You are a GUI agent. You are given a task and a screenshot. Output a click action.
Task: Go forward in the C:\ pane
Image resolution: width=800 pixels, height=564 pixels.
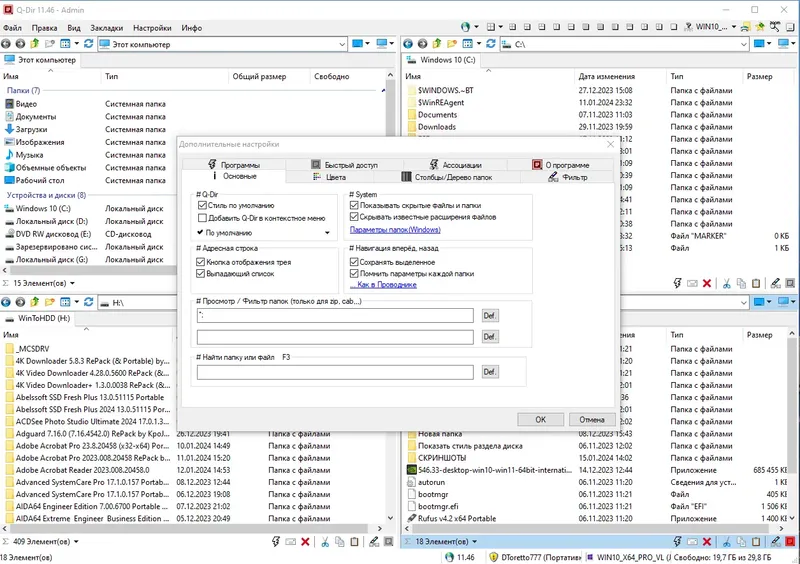(422, 44)
